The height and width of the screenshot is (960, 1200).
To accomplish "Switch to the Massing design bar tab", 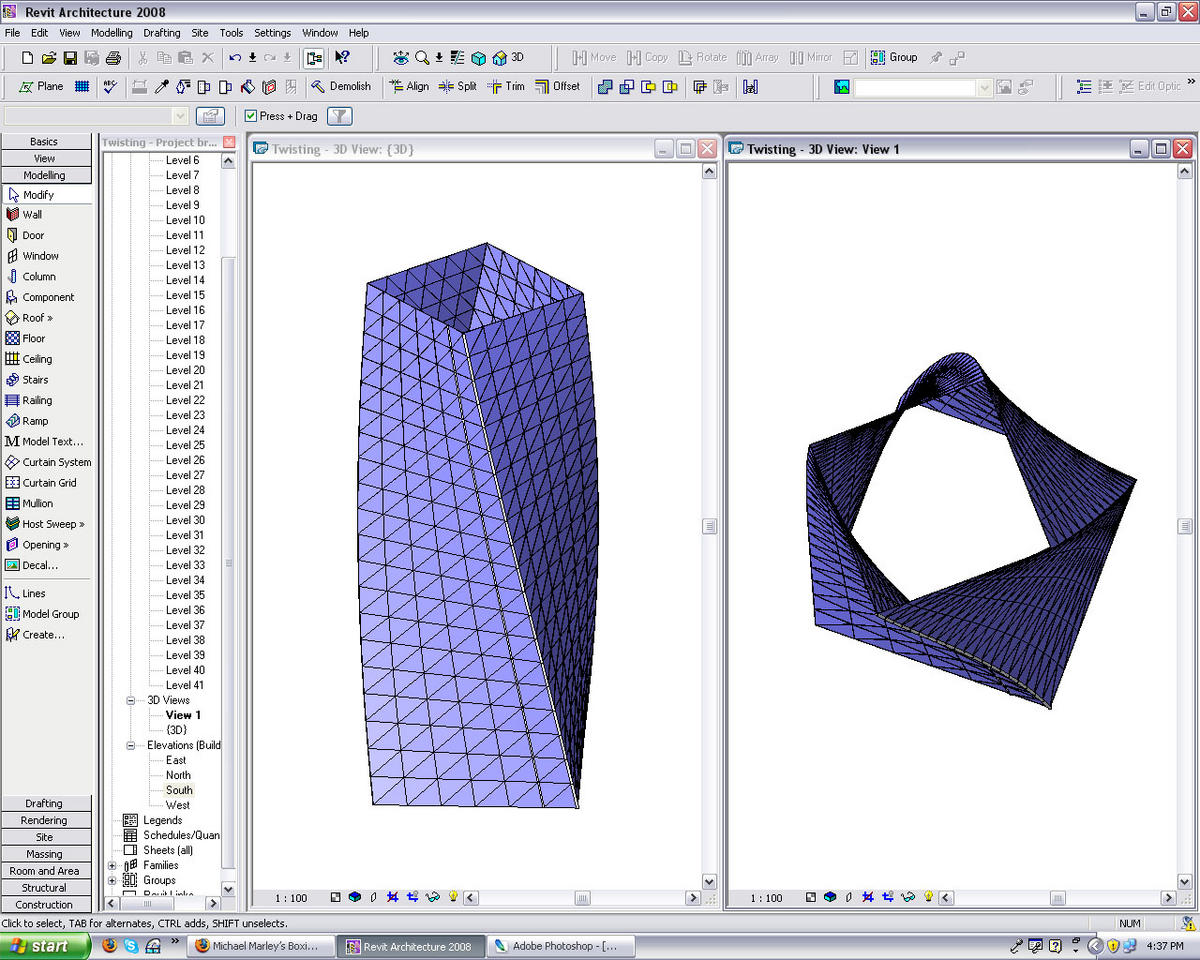I will click(45, 854).
